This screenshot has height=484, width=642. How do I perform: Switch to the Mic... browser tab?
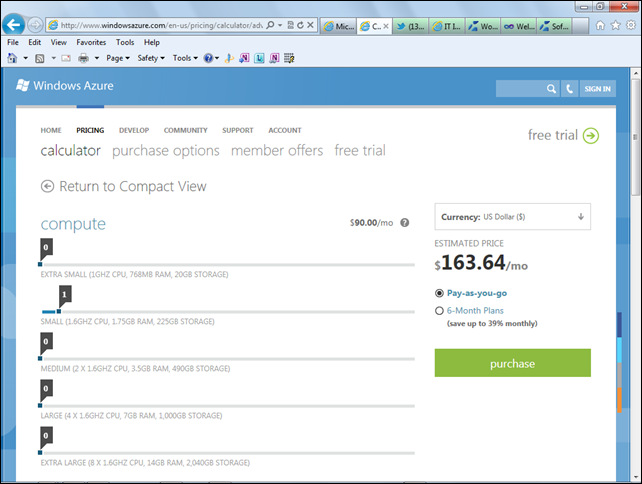tap(339, 26)
